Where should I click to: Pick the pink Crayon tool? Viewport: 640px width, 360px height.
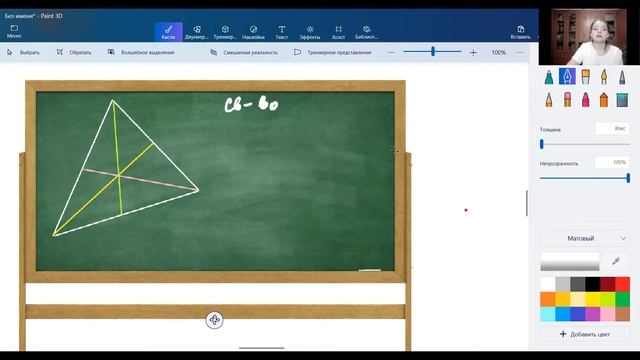click(x=585, y=100)
